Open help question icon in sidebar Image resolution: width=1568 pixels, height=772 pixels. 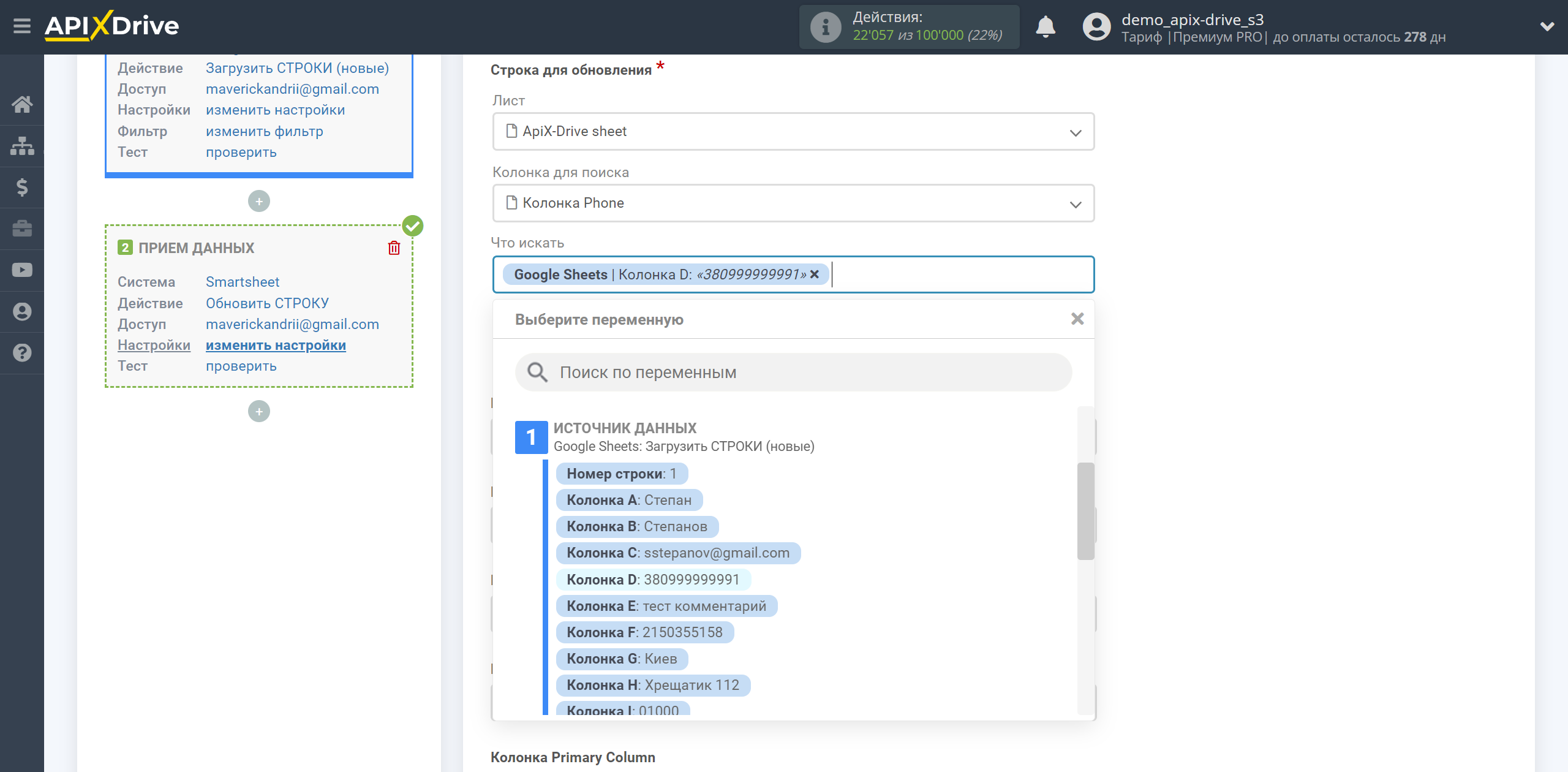[22, 353]
